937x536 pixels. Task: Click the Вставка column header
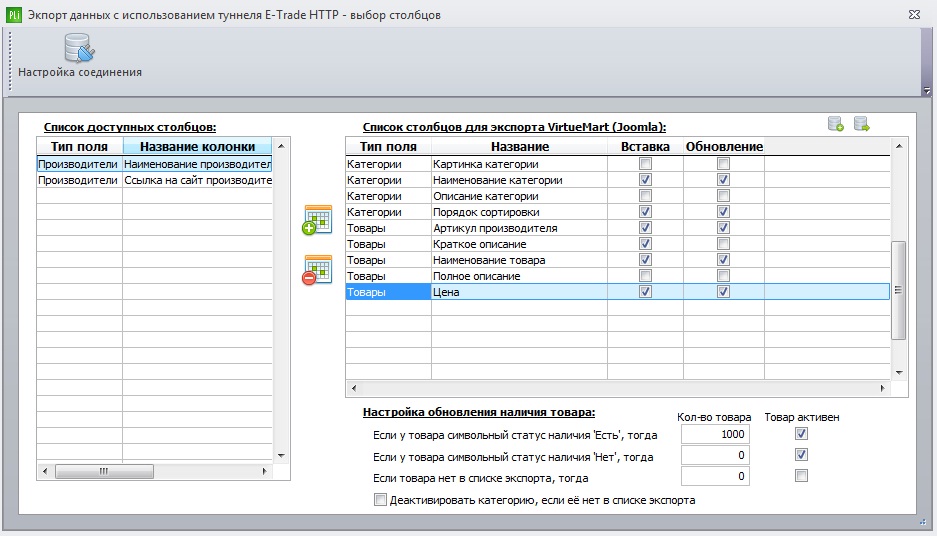(x=645, y=146)
